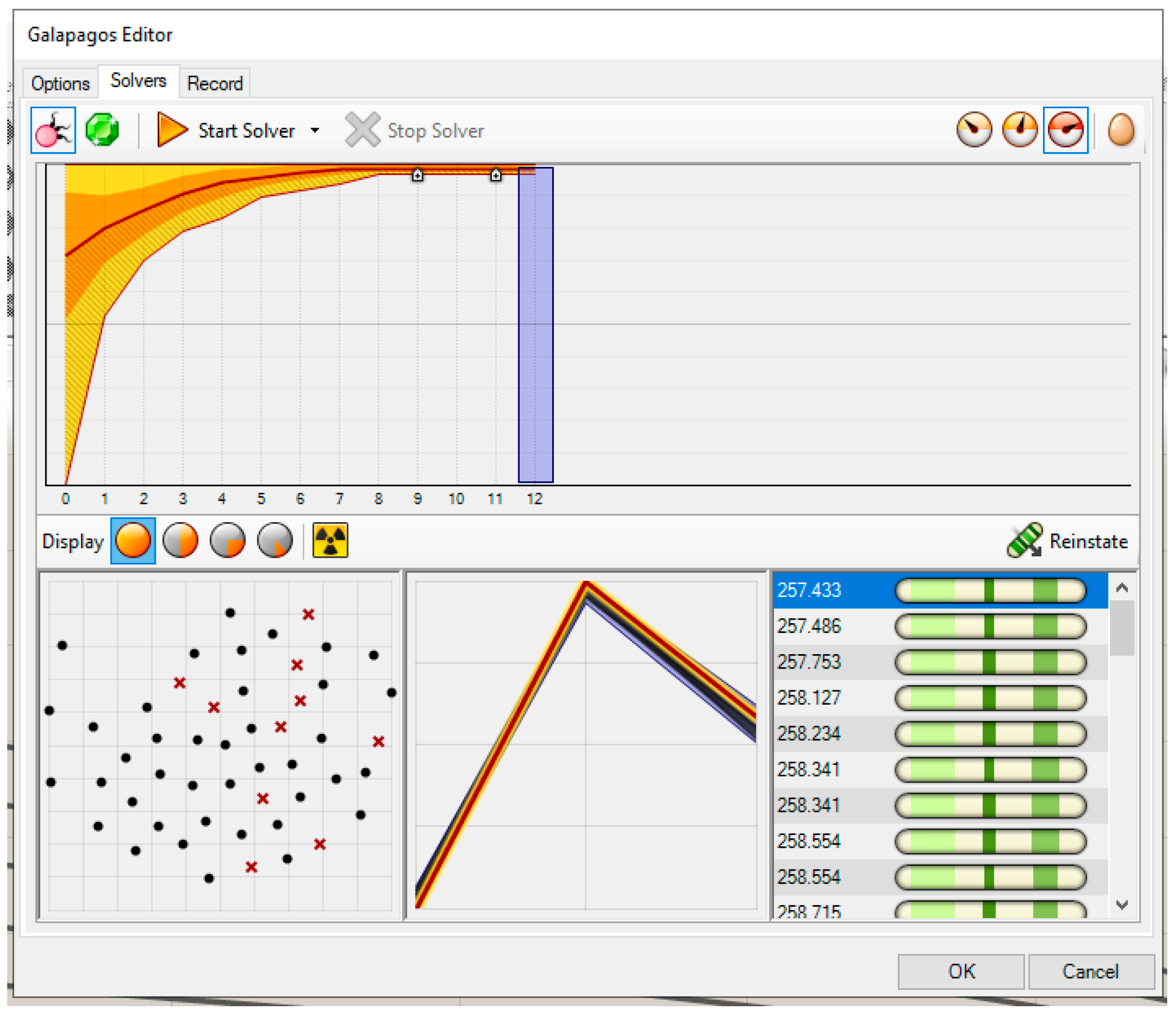
Task: Click the egg icon in toolbar
Action: pos(1121,130)
